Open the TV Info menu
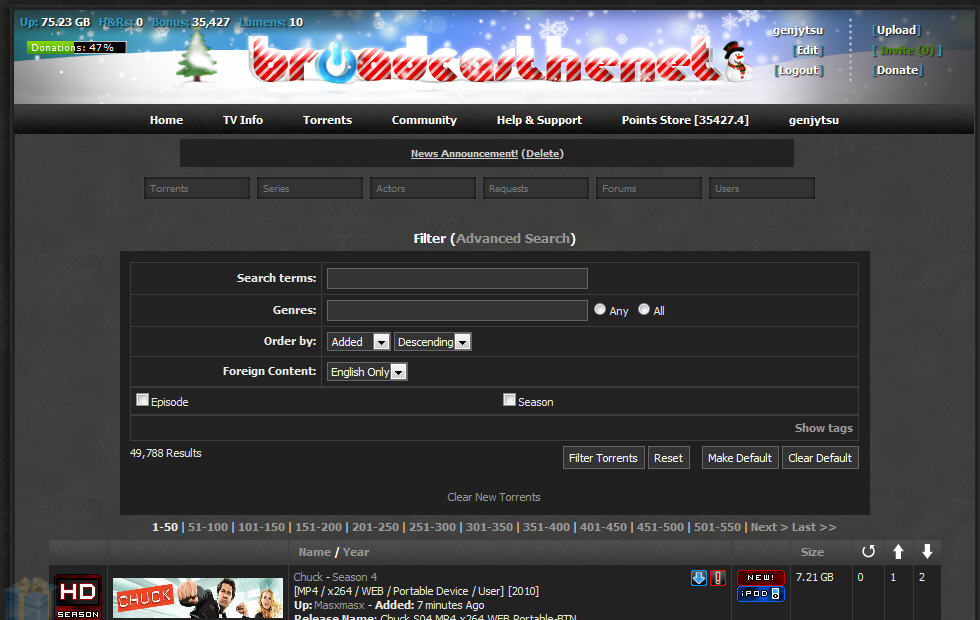This screenshot has height=620, width=980. click(x=242, y=120)
